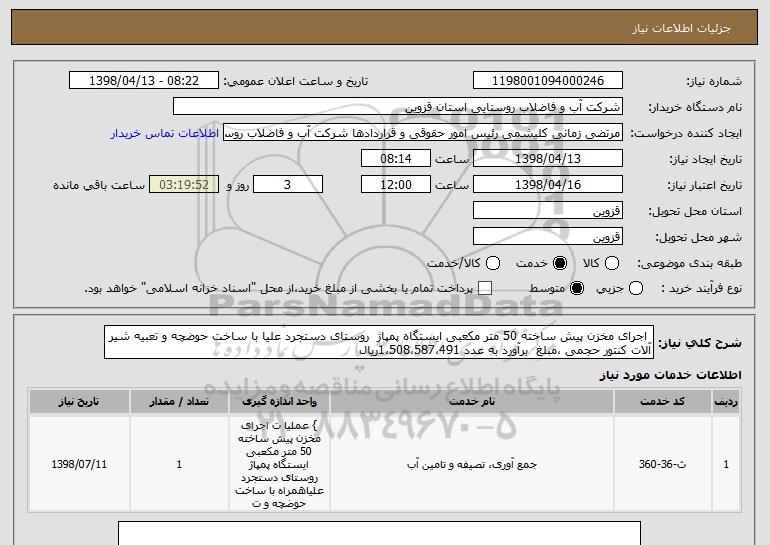Click the جزئیات اطلاعات نیاز page header
This screenshot has width=770, height=545.
pyautogui.click(x=385, y=28)
